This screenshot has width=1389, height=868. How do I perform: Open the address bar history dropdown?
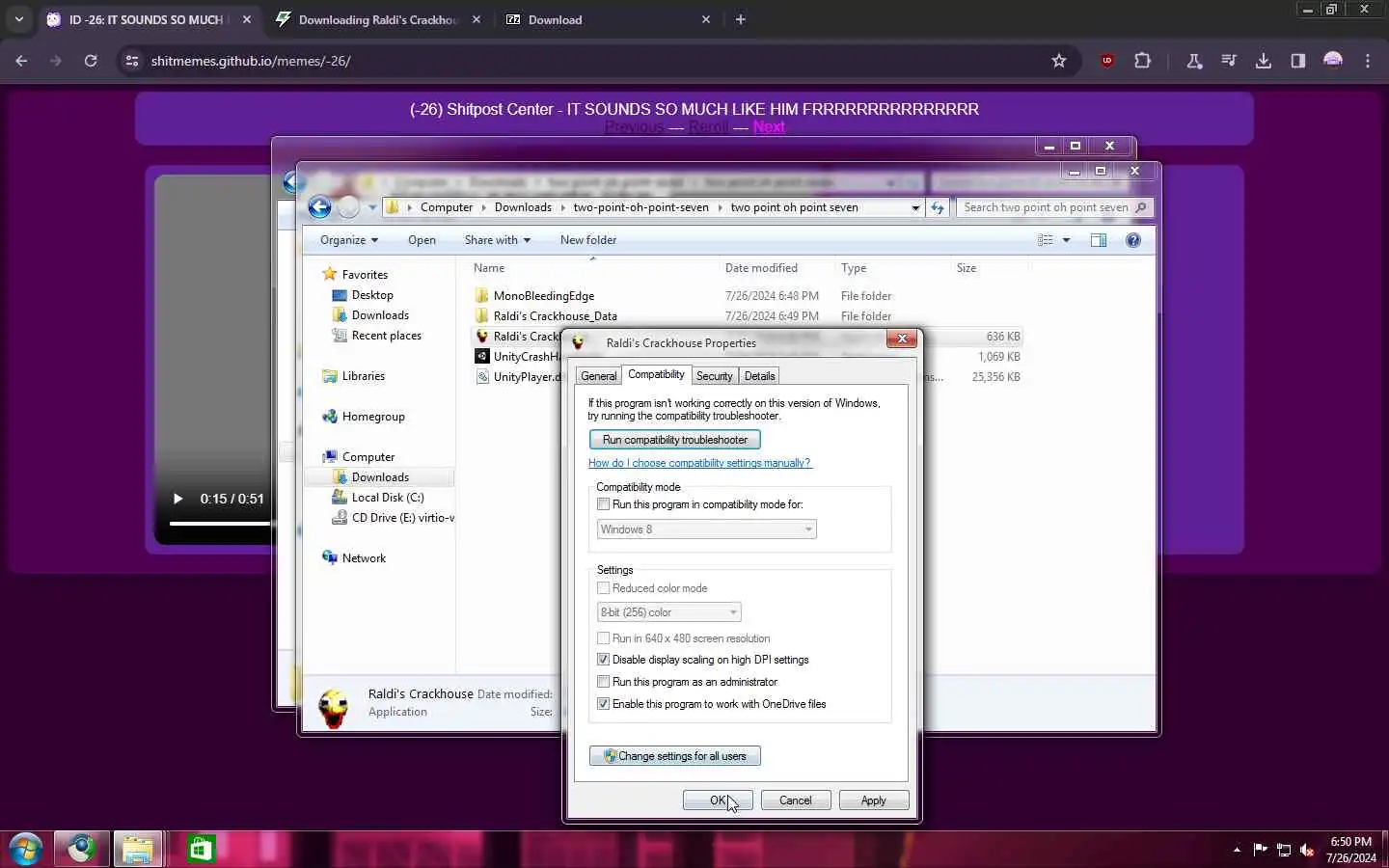[x=915, y=207]
